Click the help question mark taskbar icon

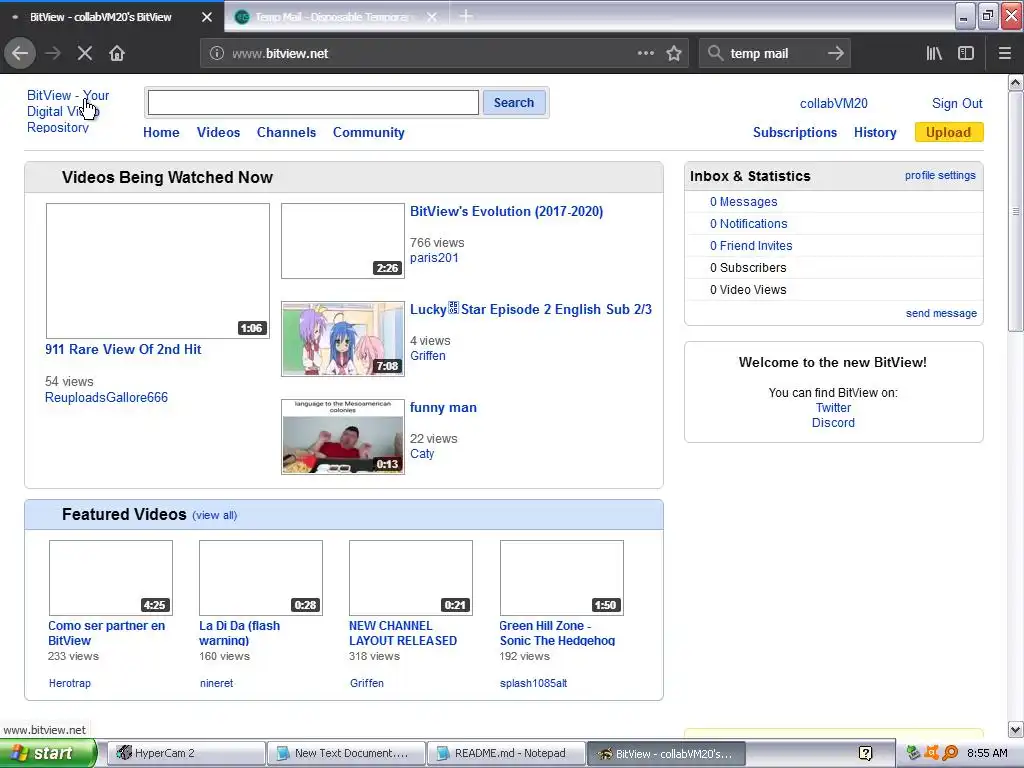pos(865,754)
